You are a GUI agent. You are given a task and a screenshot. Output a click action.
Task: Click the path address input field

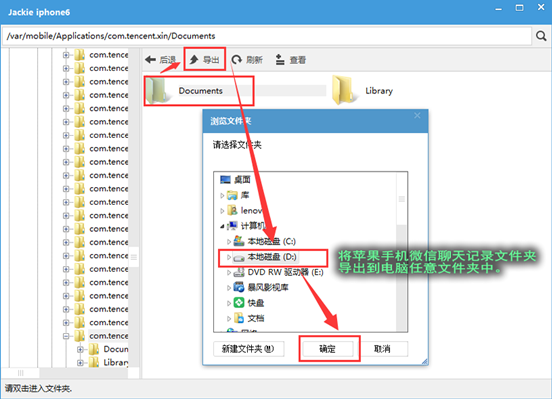[267, 36]
